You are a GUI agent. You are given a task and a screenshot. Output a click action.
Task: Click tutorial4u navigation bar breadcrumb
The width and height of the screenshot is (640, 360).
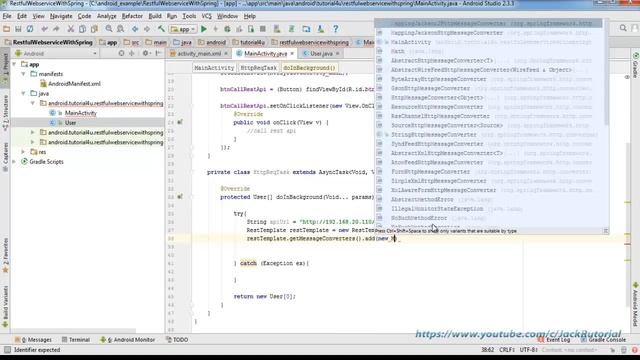(249, 42)
